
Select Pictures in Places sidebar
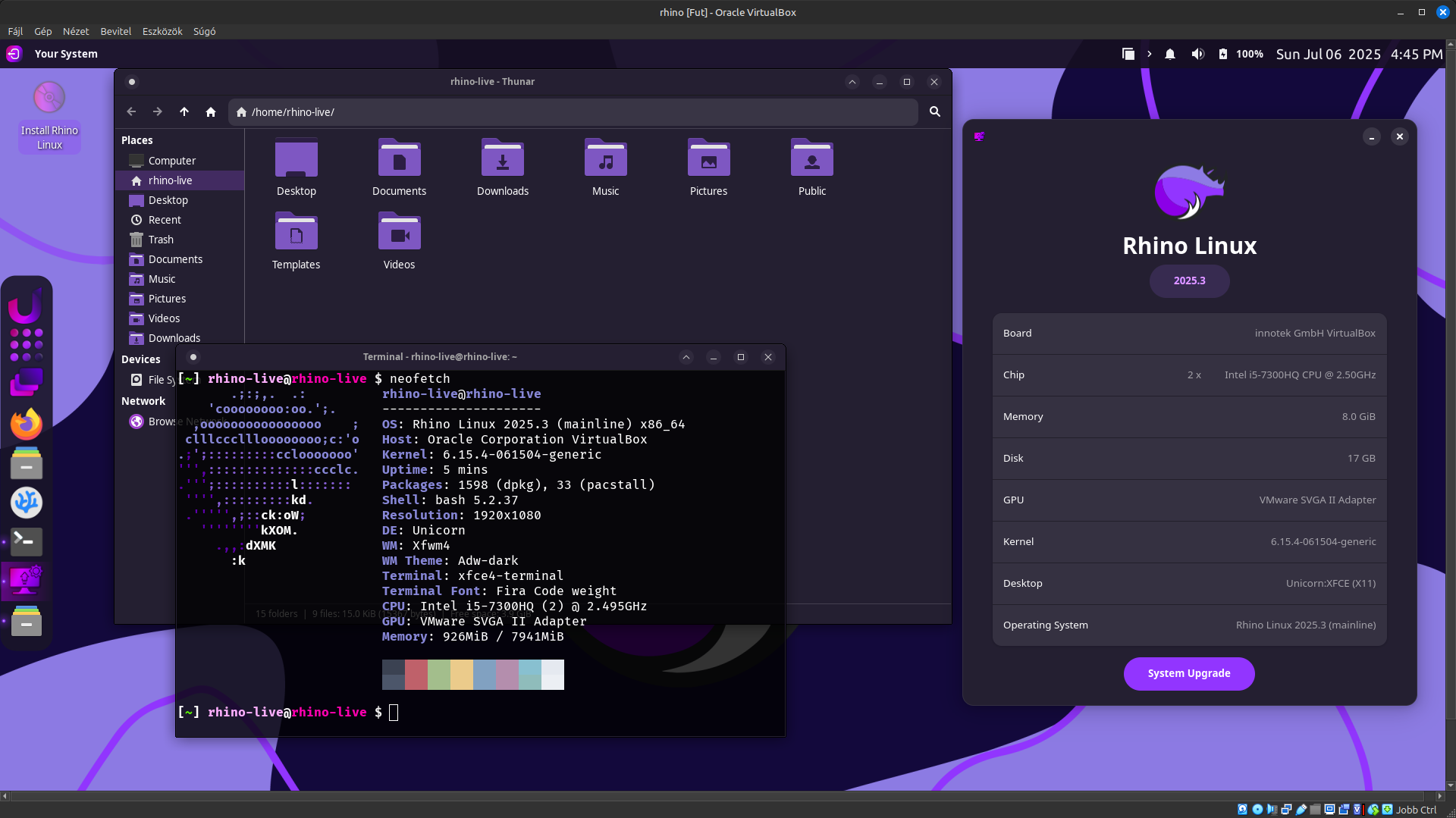[180, 299]
